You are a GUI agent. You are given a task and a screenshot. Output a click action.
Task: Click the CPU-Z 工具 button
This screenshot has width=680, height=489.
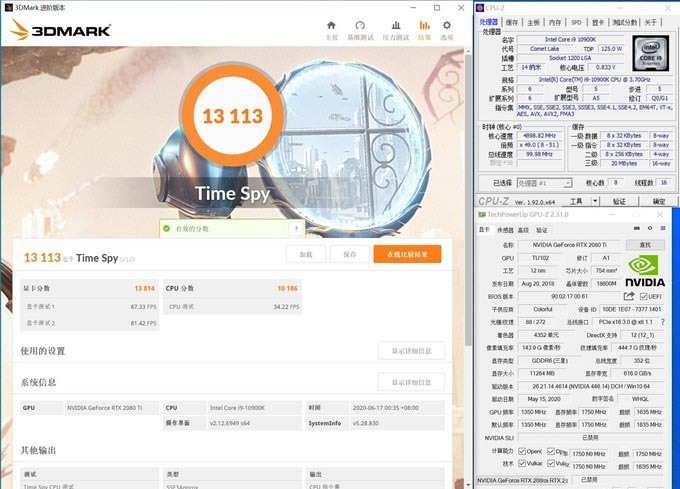(576, 201)
